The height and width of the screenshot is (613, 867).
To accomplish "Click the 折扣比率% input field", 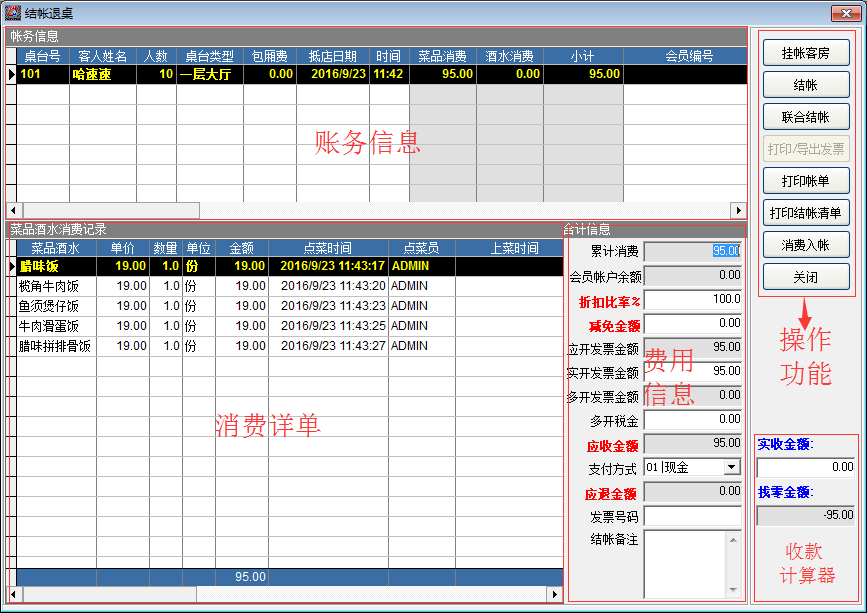I will coord(692,300).
